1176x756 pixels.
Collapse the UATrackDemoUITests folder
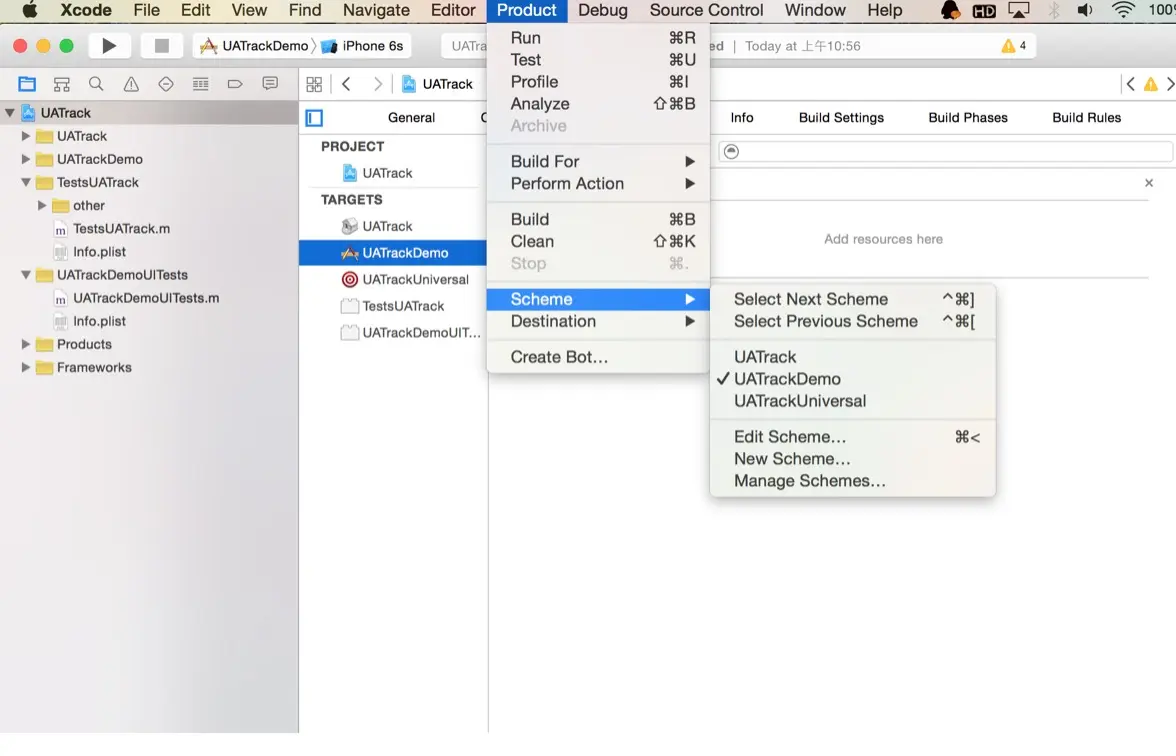[26, 275]
